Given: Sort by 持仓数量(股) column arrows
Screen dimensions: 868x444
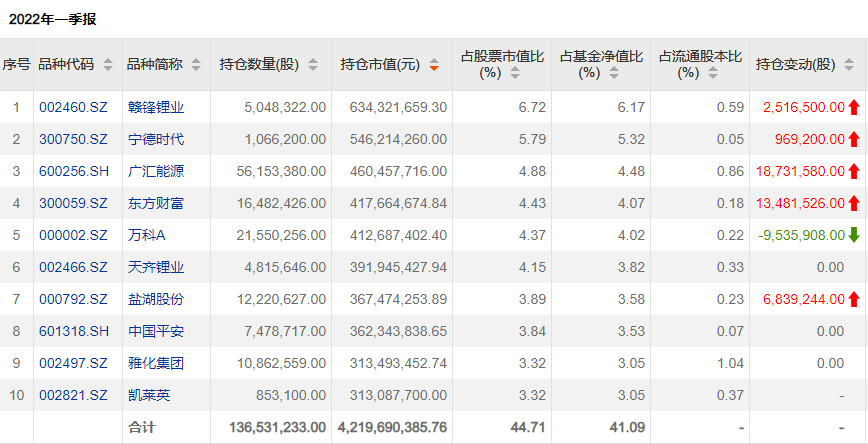Looking at the screenshot, I should coord(313,65).
